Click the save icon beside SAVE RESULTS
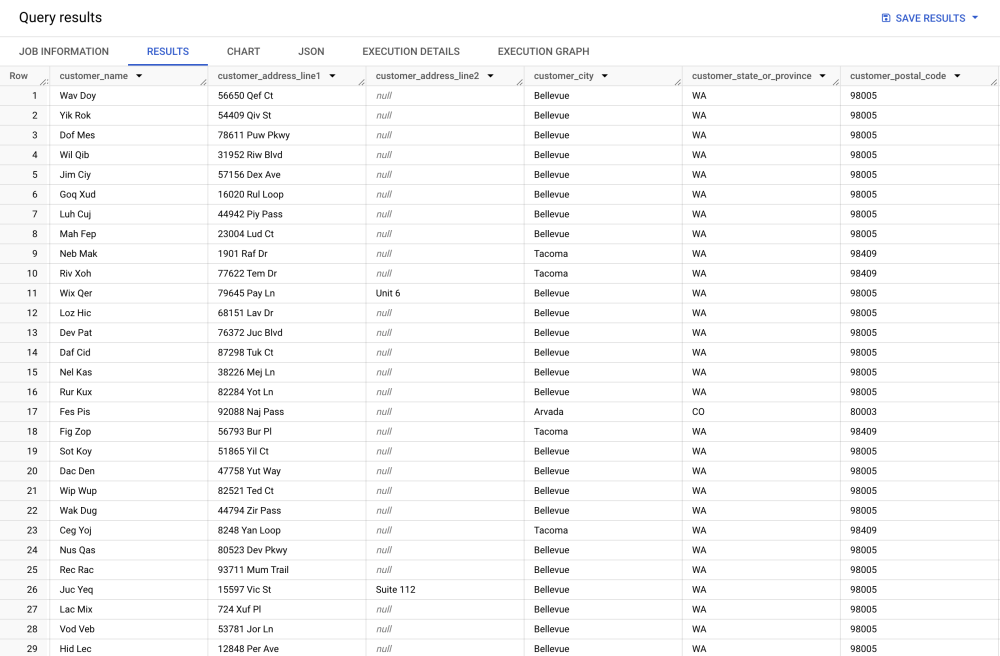Screen dimensions: 1000x656 [x=886, y=18]
